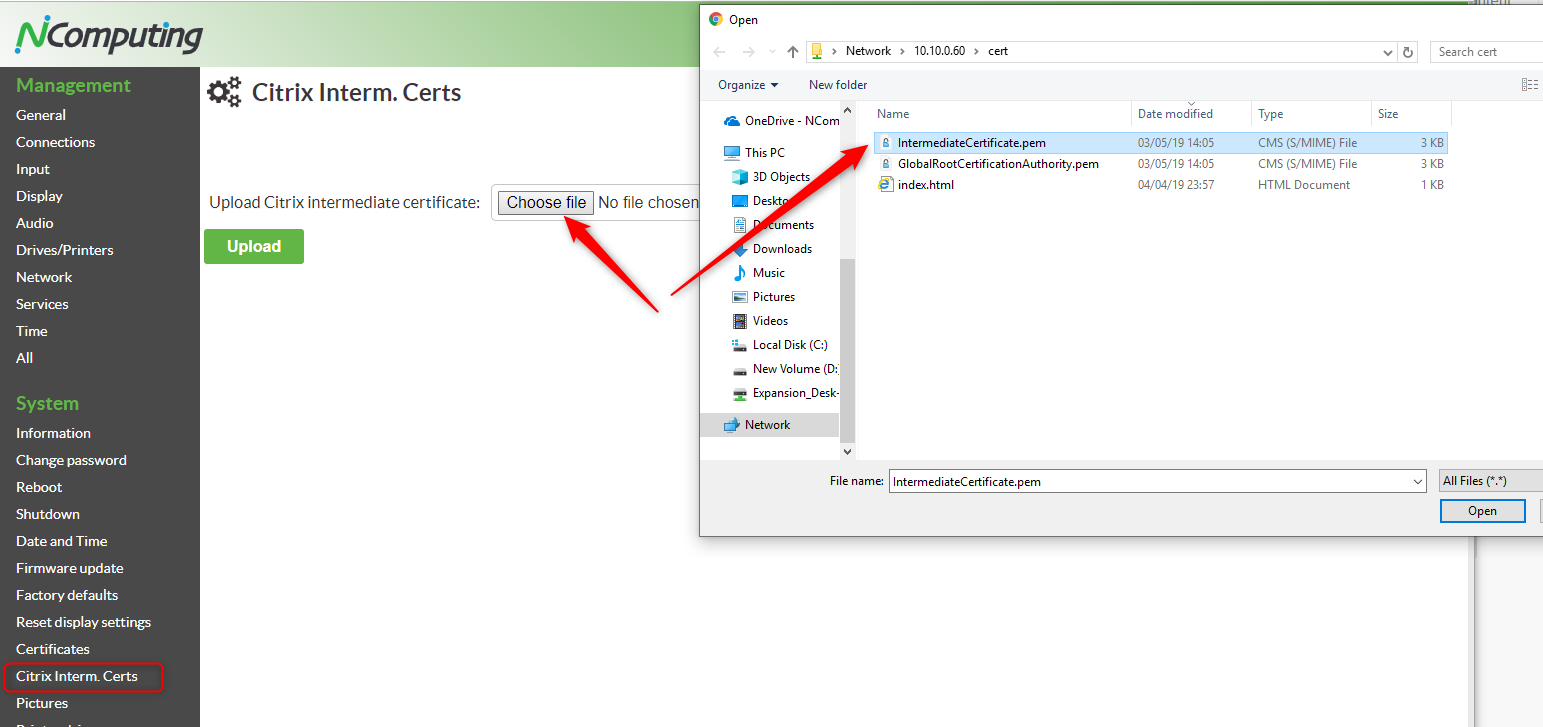The height and width of the screenshot is (727, 1543).
Task: Open Time settings in sidebar
Action: coord(32,331)
